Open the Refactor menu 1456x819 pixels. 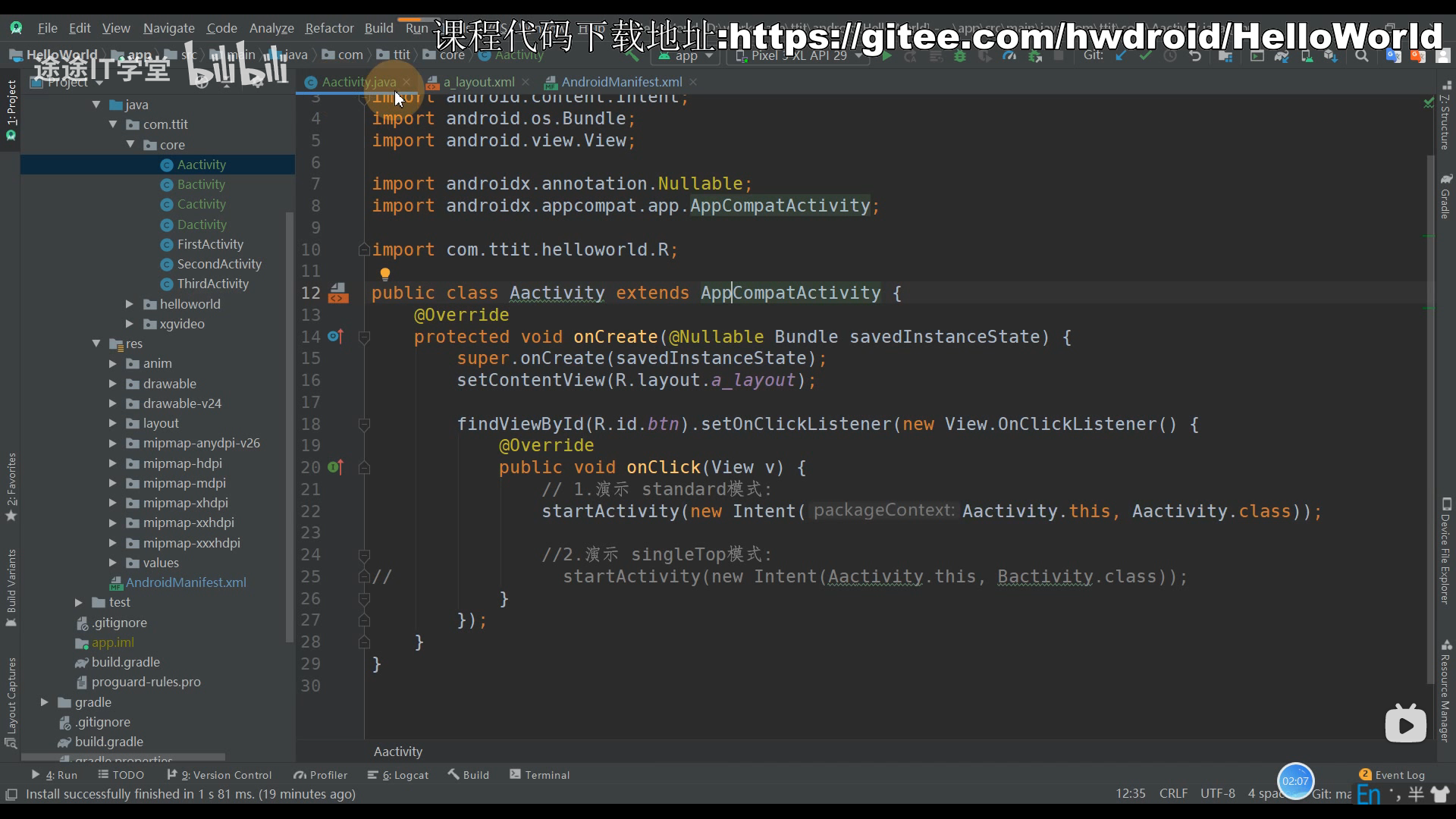(x=329, y=28)
